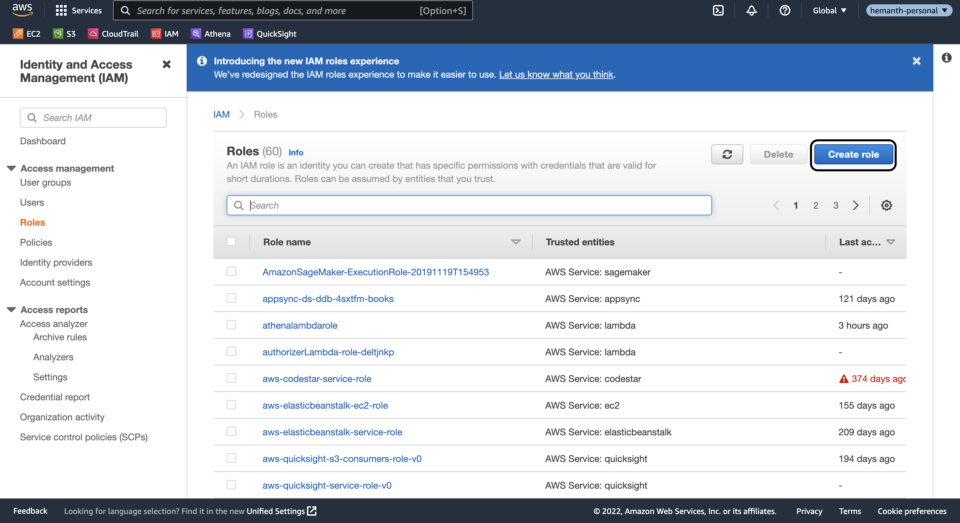
Task: Click the banner info icon
Action: [x=201, y=61]
